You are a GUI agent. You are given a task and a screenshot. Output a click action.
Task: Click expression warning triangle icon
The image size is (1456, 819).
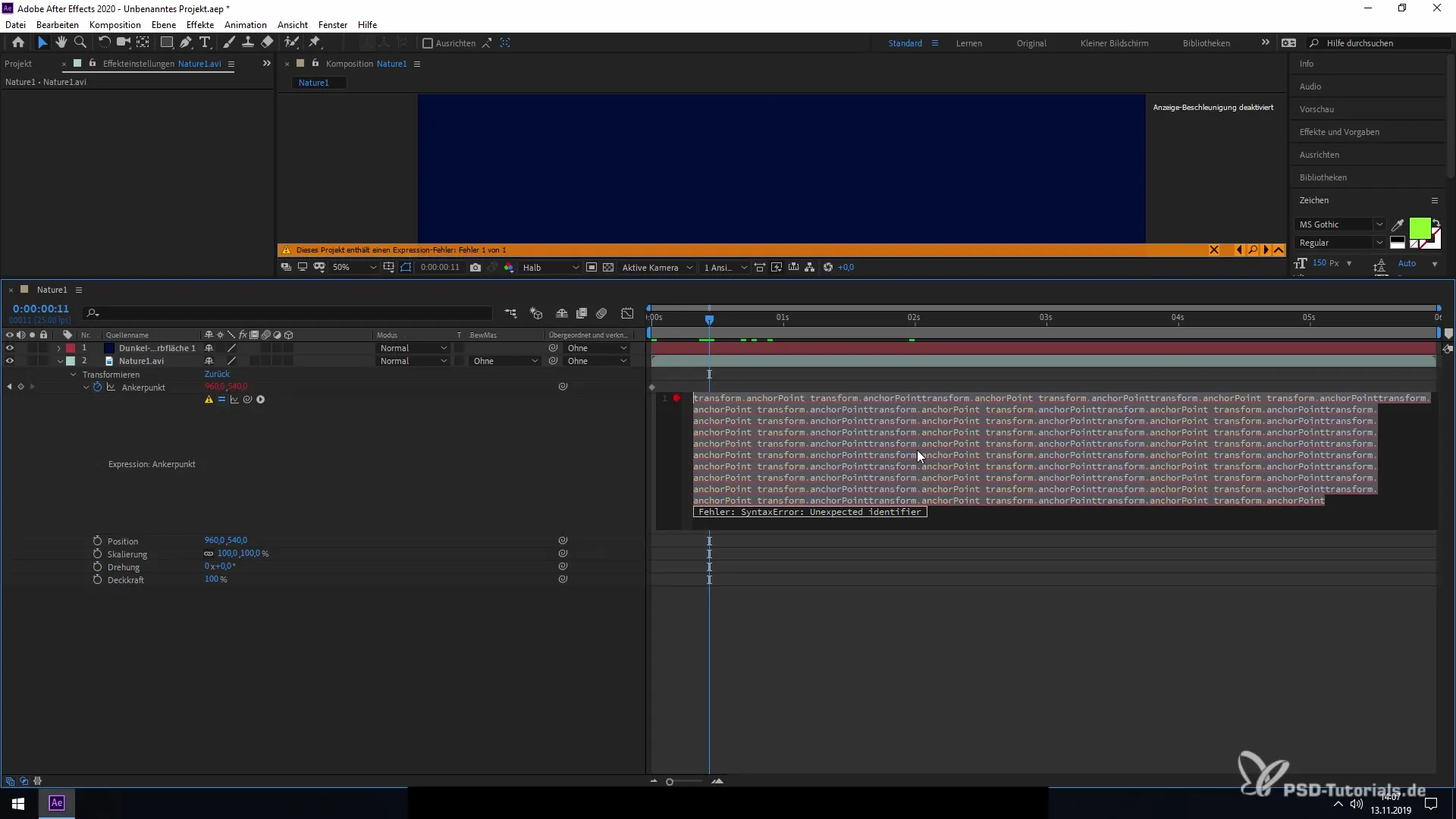click(x=209, y=400)
